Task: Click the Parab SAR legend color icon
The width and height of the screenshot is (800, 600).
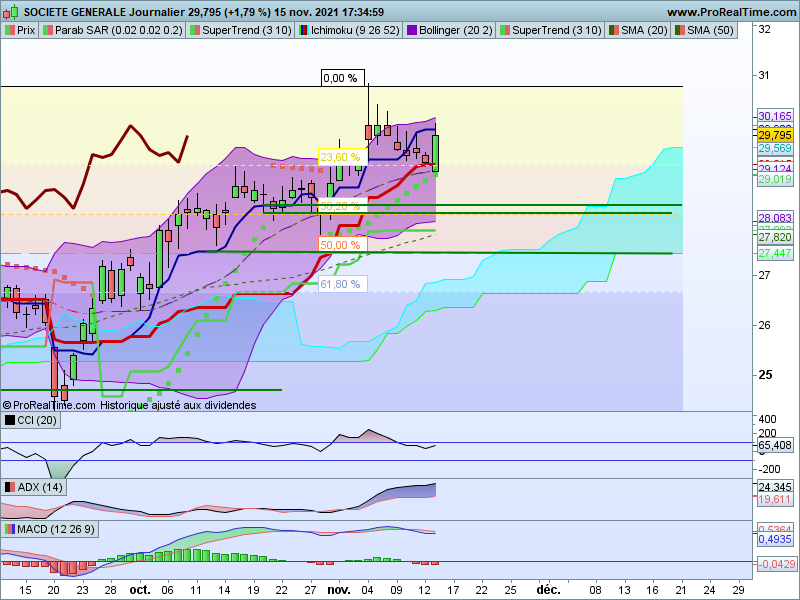Action: click(48, 30)
